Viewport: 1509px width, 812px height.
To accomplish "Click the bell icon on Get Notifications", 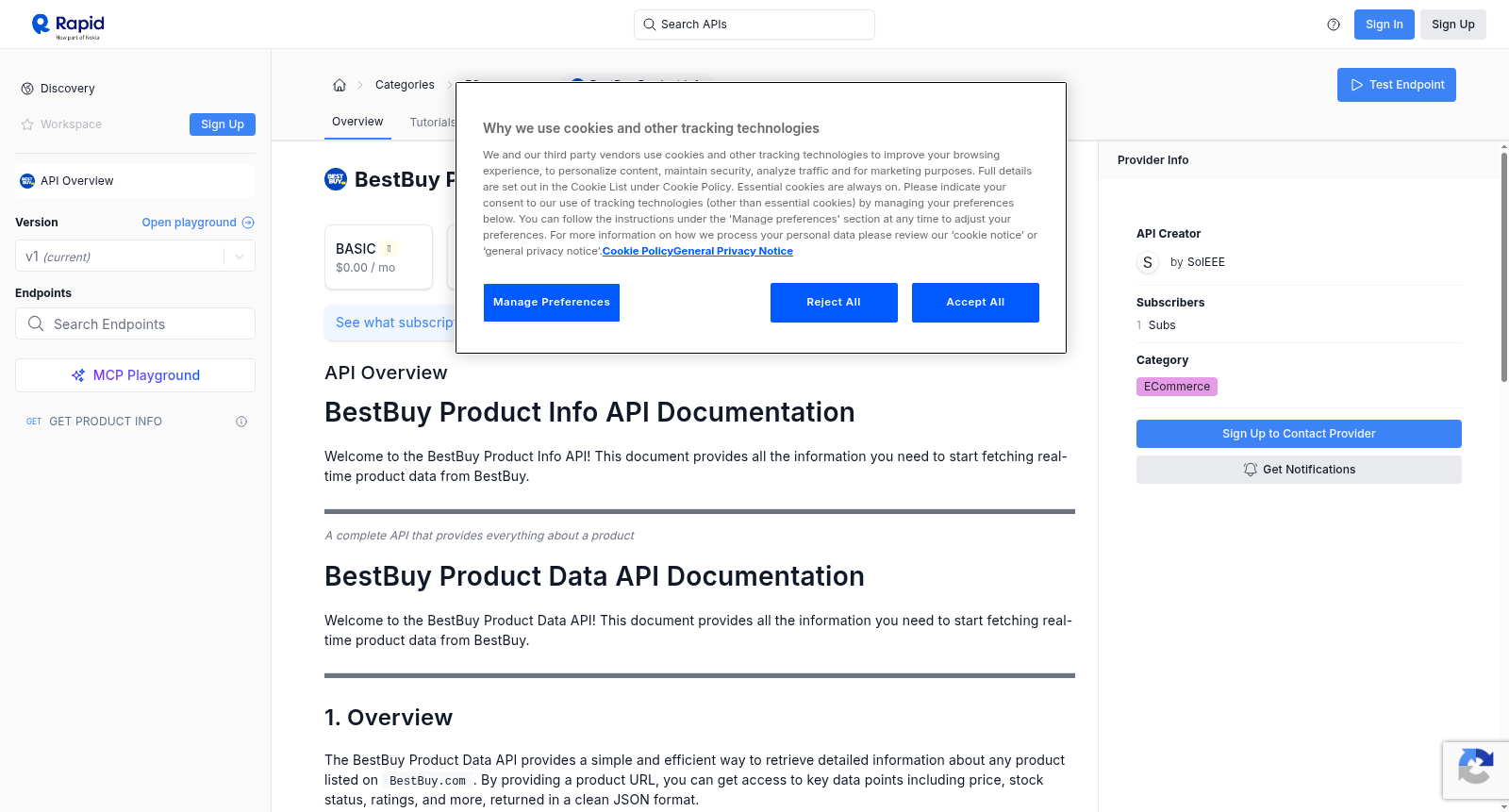I will point(1251,470).
